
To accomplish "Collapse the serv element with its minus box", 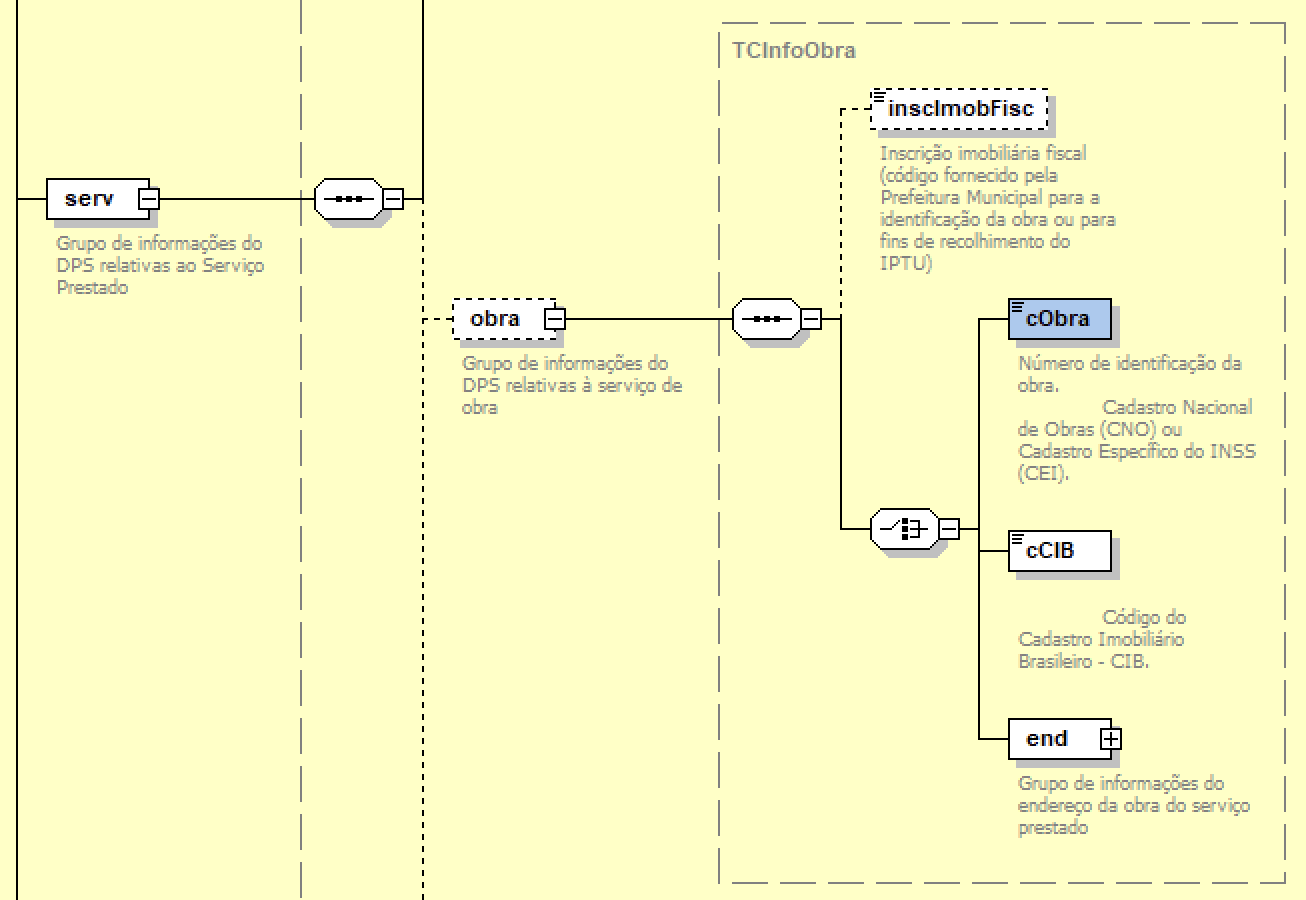I will click(148, 199).
